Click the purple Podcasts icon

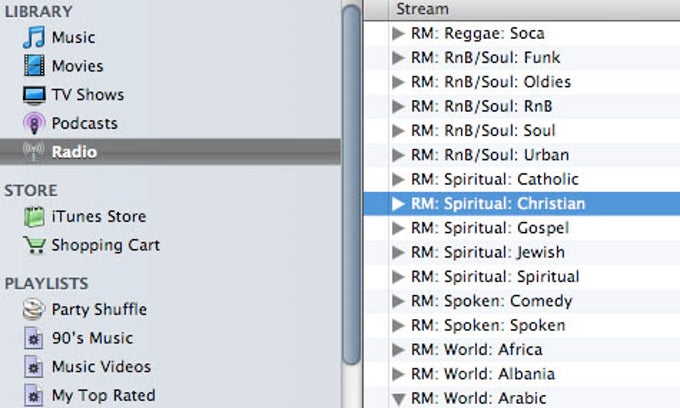pos(34,123)
